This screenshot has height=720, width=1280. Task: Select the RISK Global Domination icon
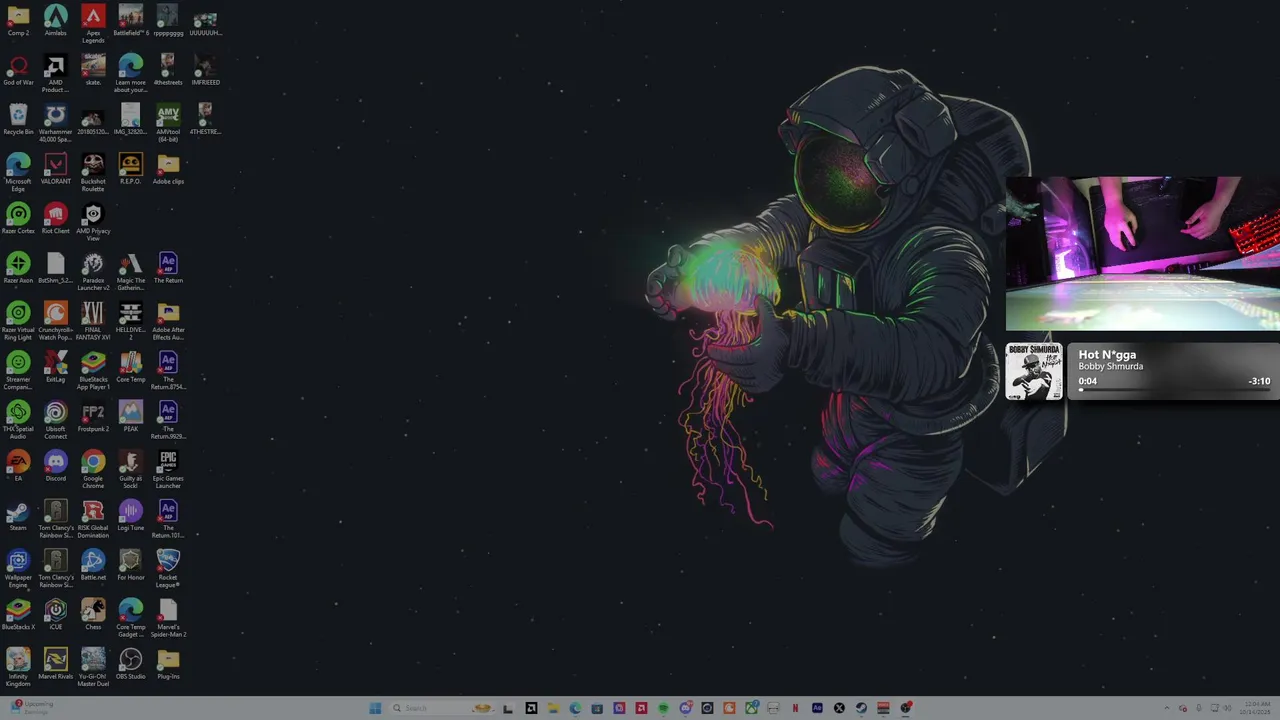tap(93, 518)
